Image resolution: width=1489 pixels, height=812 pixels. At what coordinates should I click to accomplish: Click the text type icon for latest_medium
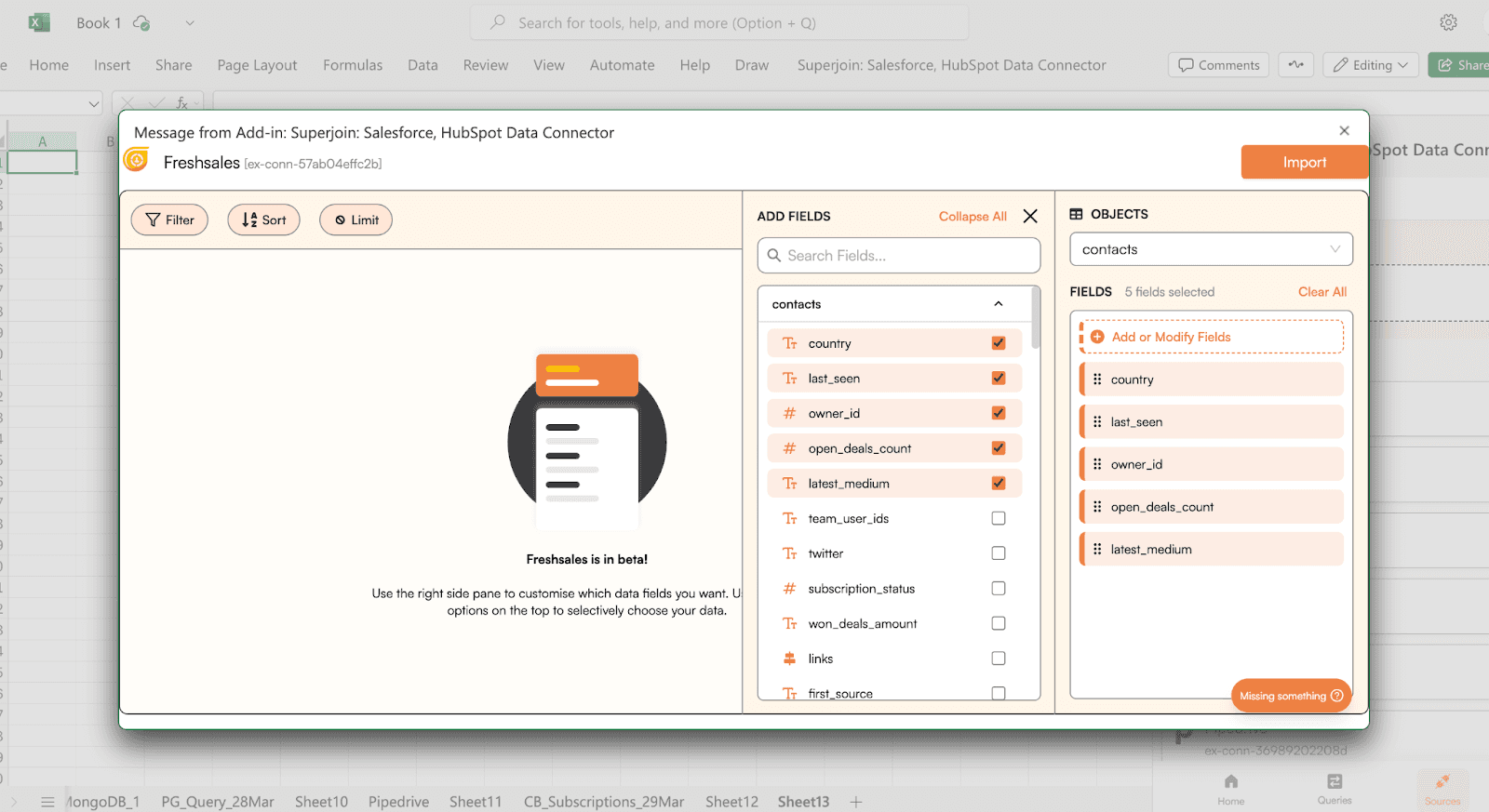click(x=790, y=484)
